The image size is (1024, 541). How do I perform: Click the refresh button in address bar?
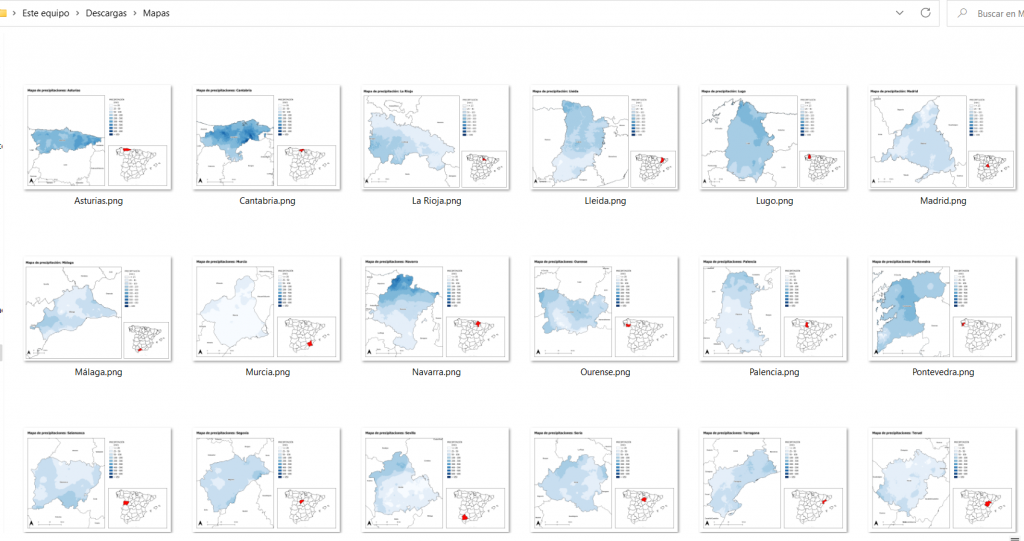[x=925, y=13]
